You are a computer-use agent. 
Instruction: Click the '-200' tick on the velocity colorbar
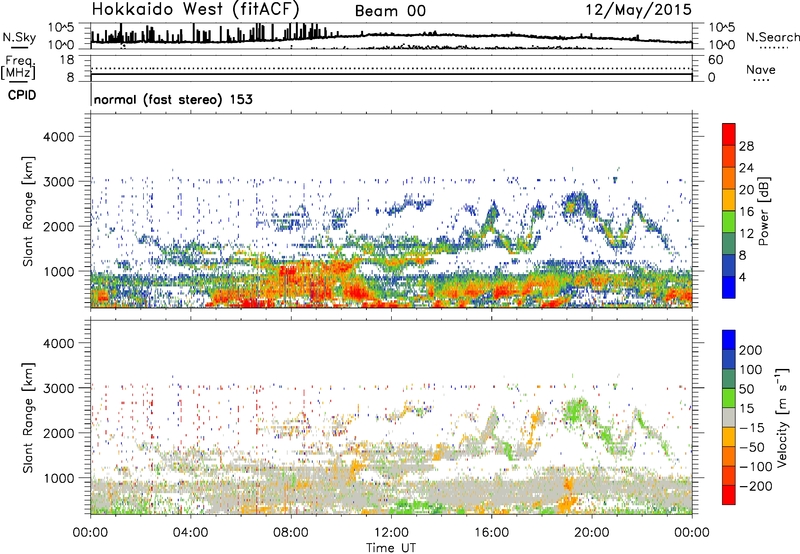pyautogui.click(x=754, y=486)
